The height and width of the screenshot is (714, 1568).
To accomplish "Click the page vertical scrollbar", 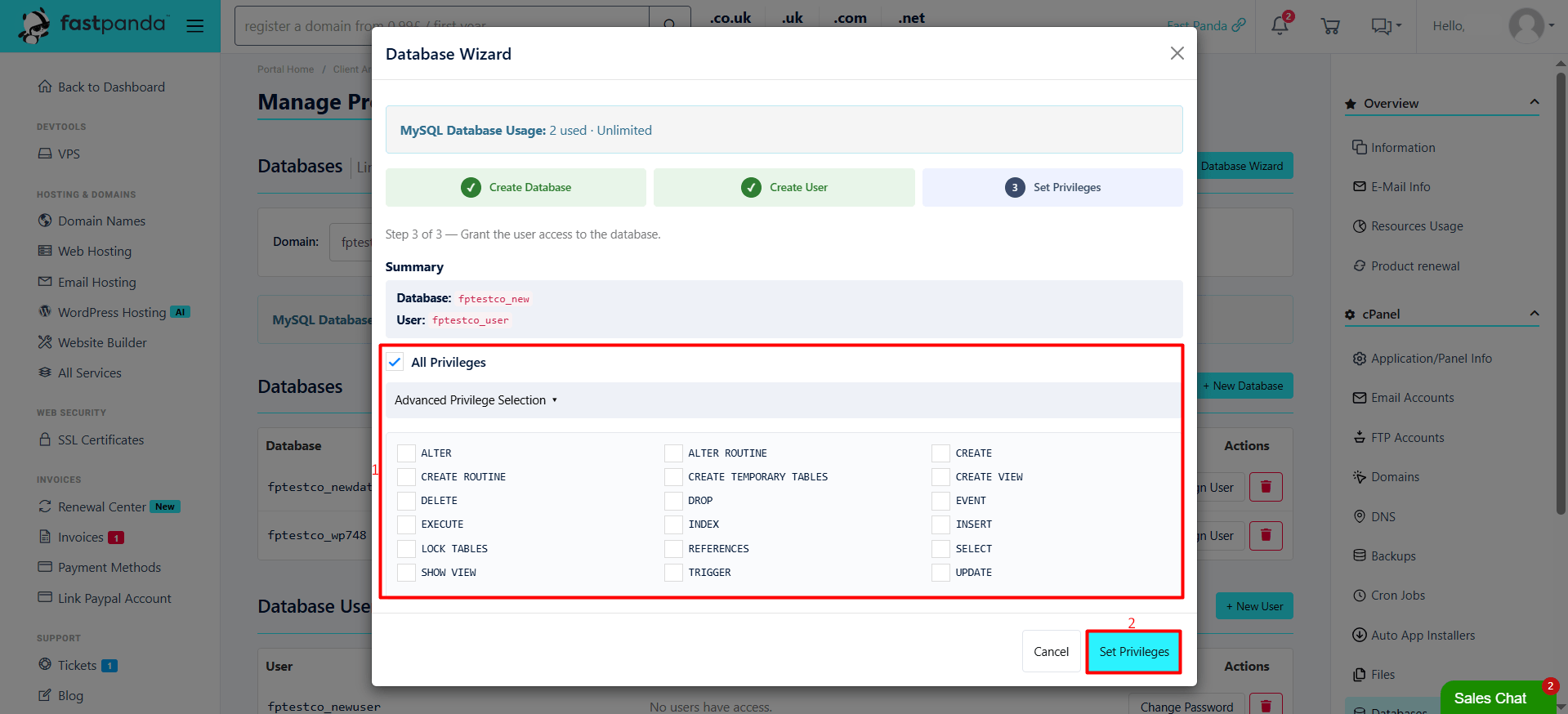I will (x=1561, y=294).
